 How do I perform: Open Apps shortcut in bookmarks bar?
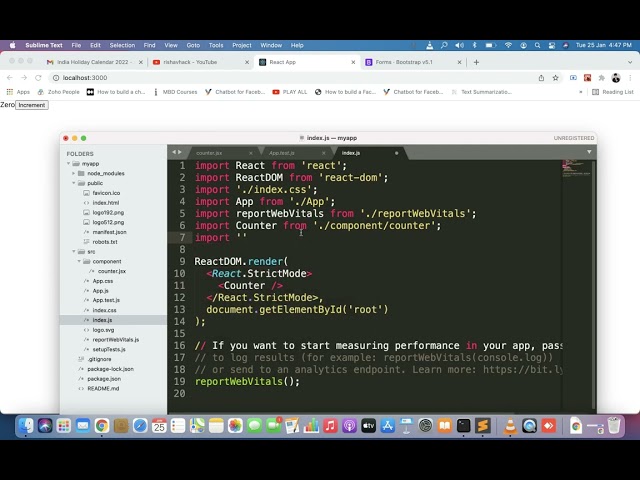click(18, 92)
